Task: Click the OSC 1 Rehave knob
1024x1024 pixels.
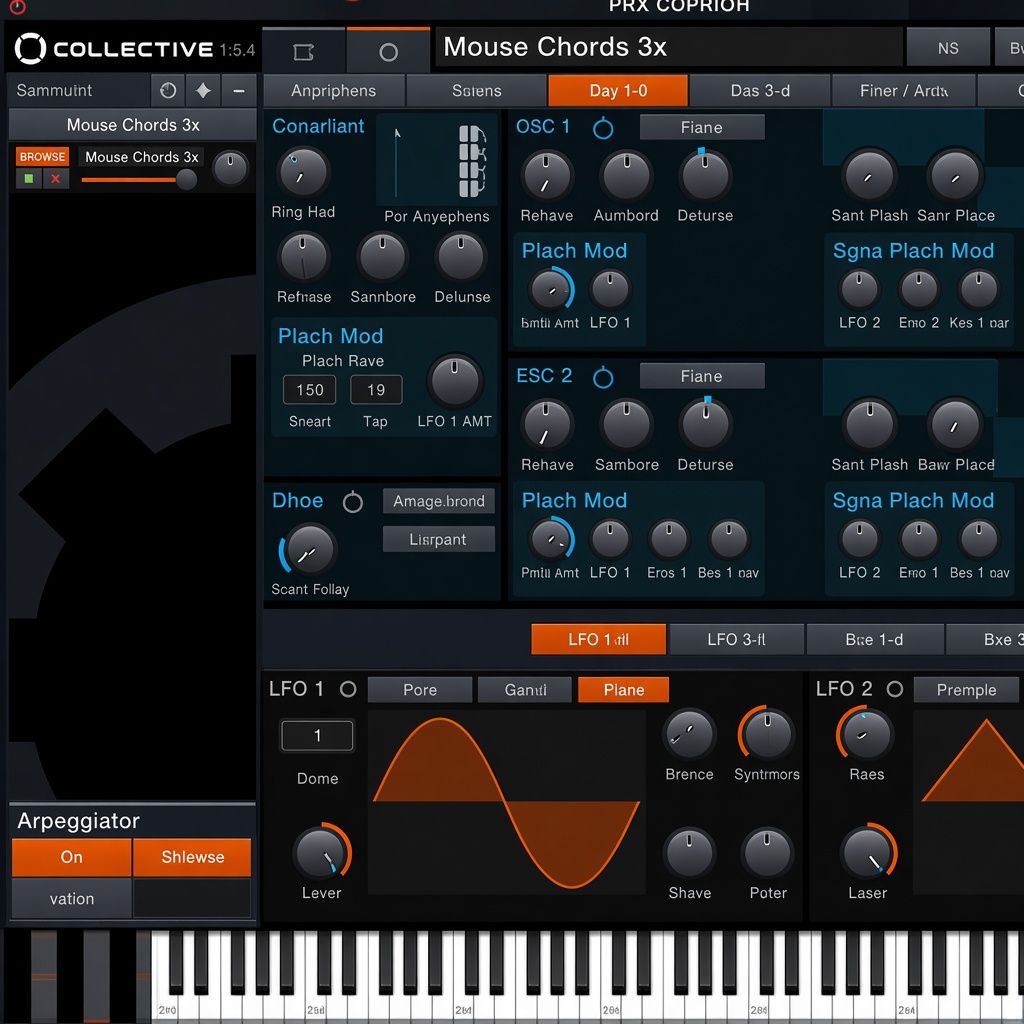Action: (x=547, y=176)
